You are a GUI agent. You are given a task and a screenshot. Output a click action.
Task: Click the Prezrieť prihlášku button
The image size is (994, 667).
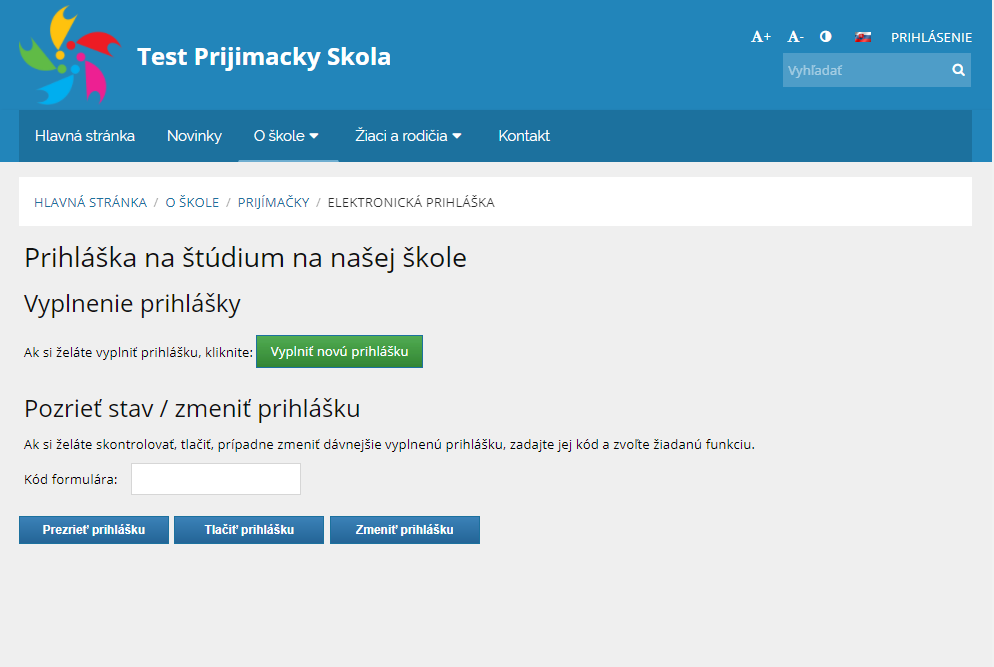(x=94, y=530)
